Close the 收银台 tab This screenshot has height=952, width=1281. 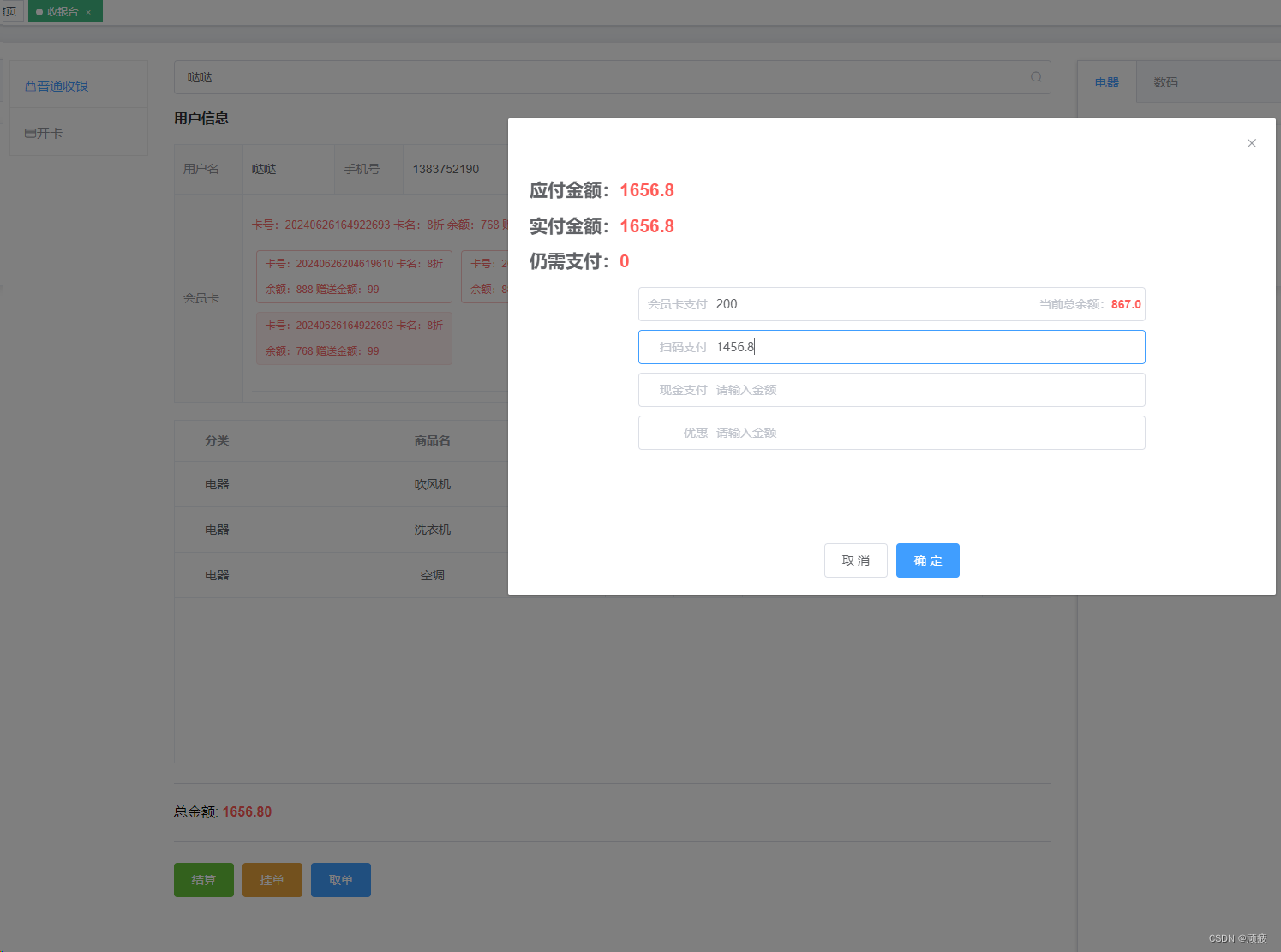88,12
